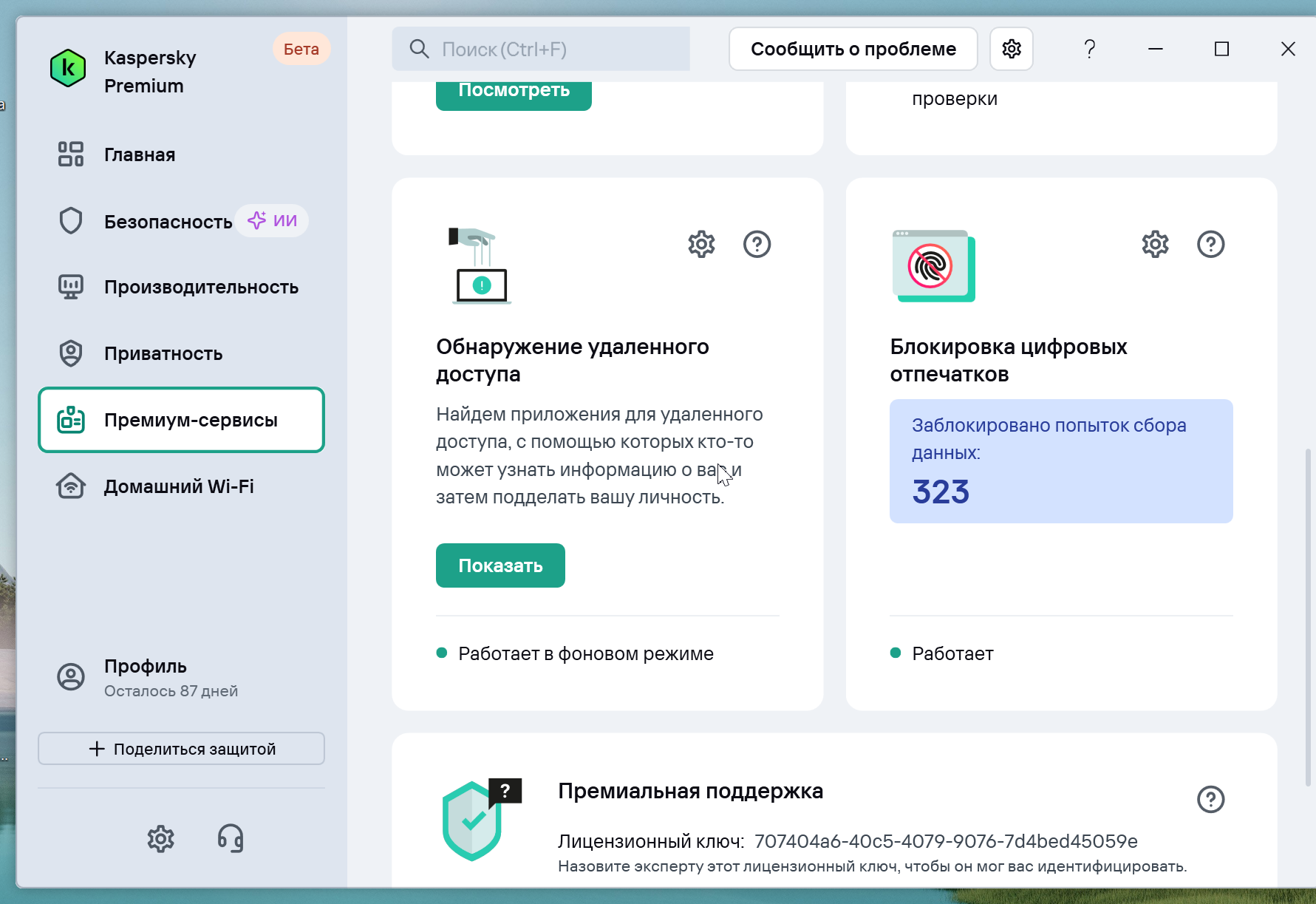Click the ИИ sparkle badge
This screenshot has height=904, width=1316.
tap(272, 220)
